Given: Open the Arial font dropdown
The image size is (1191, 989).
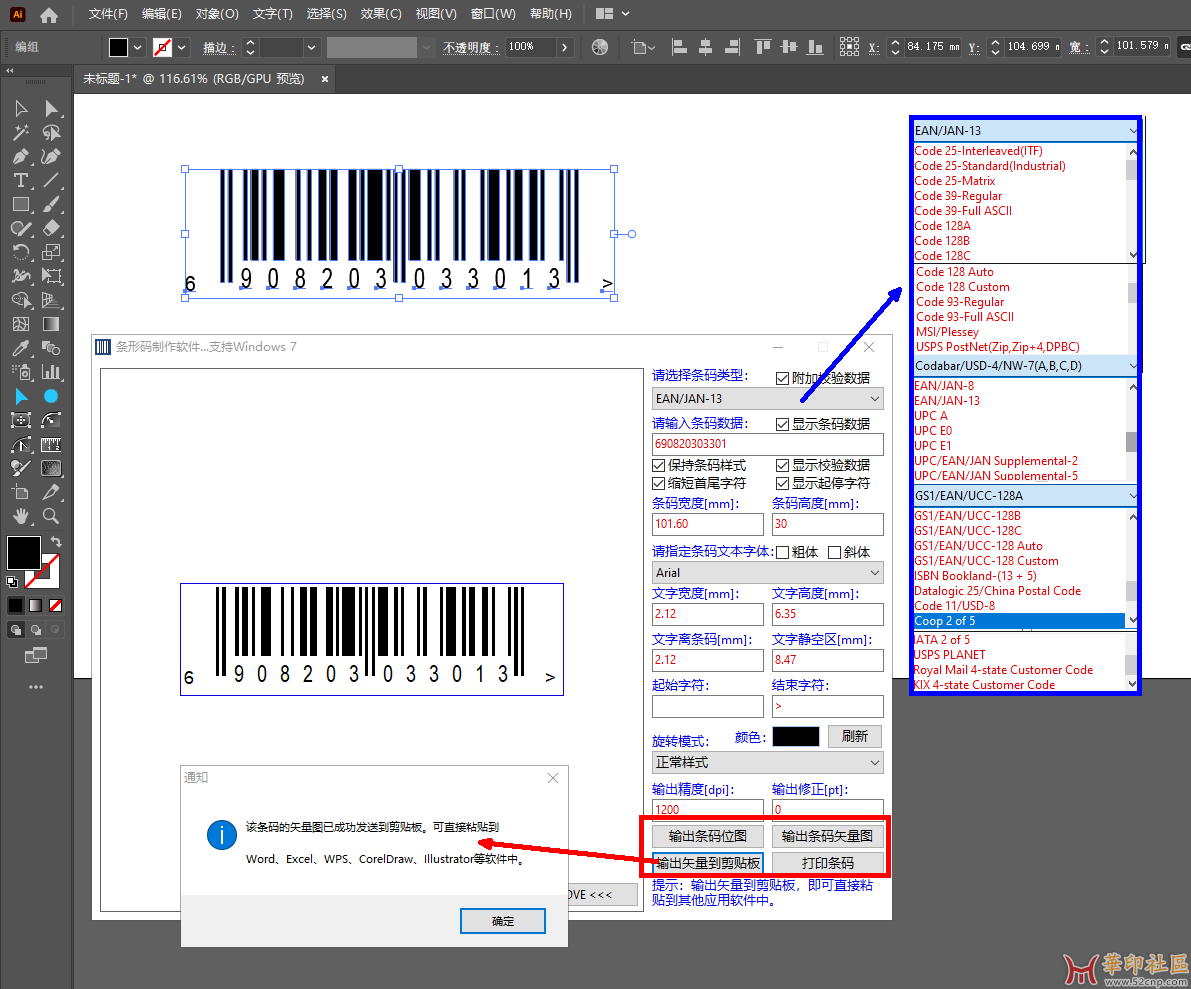Looking at the screenshot, I should pos(768,573).
